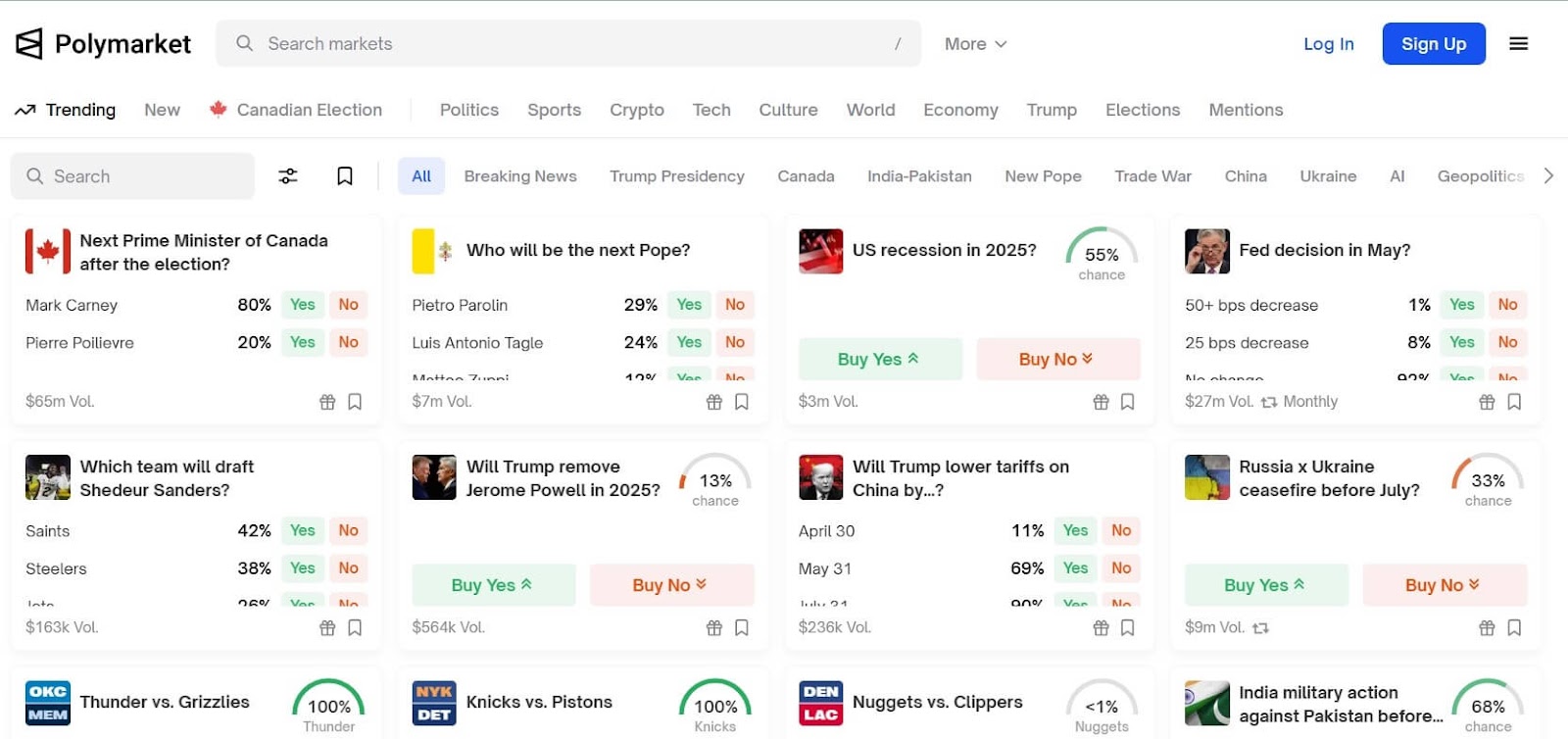
Task: Click Buy Yes on US recession market
Action: [879, 359]
